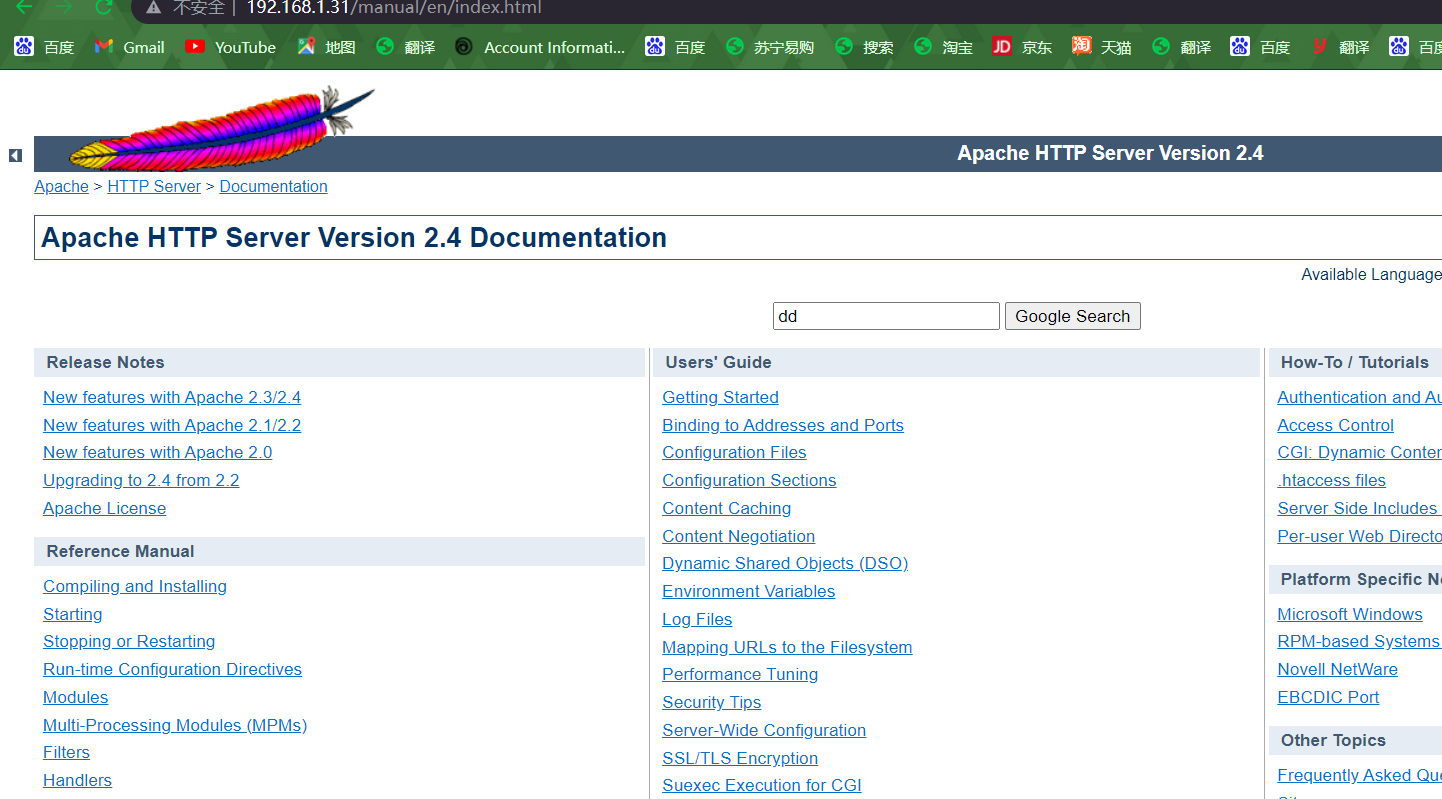Open the 搜索 bookmark
Image resolution: width=1442 pixels, height=799 pixels.
click(x=865, y=47)
